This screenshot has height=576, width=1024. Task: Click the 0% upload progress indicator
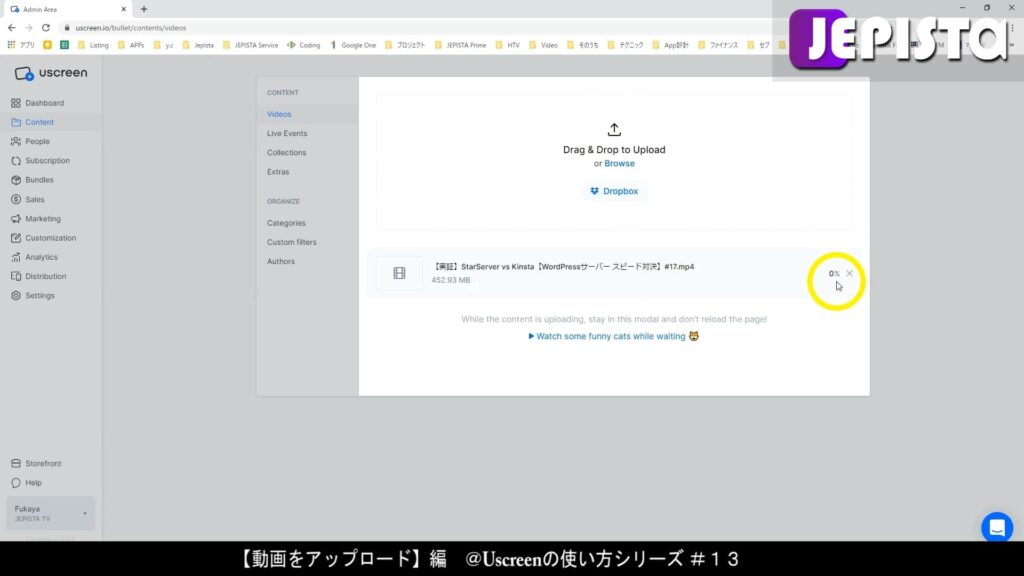pyautogui.click(x=834, y=274)
